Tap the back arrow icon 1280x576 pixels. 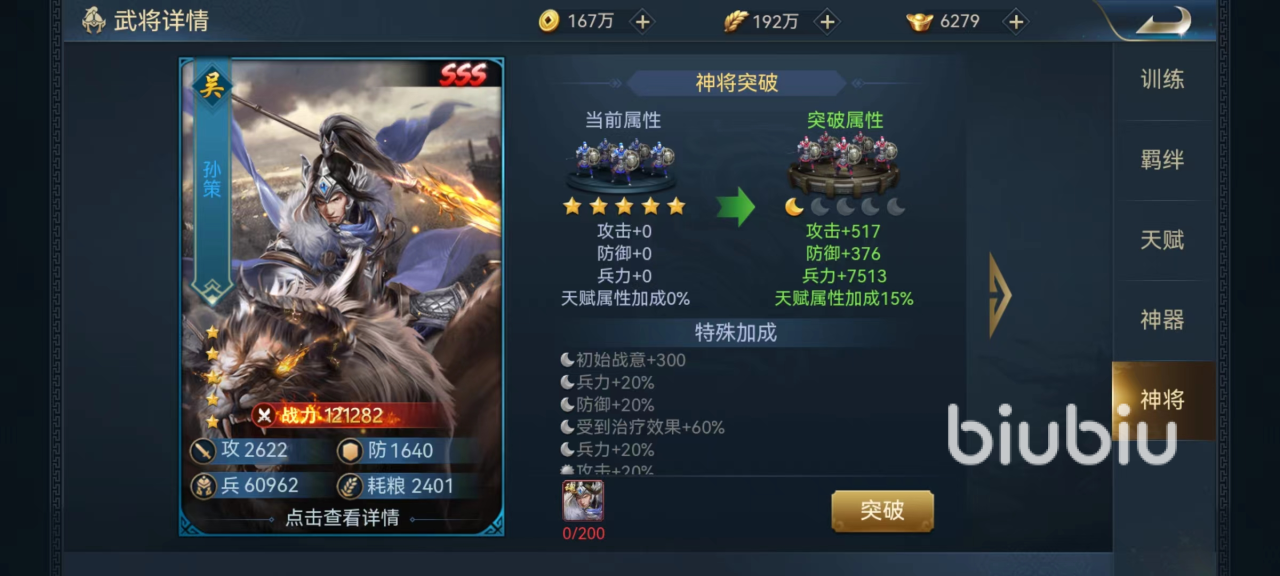coord(1163,20)
